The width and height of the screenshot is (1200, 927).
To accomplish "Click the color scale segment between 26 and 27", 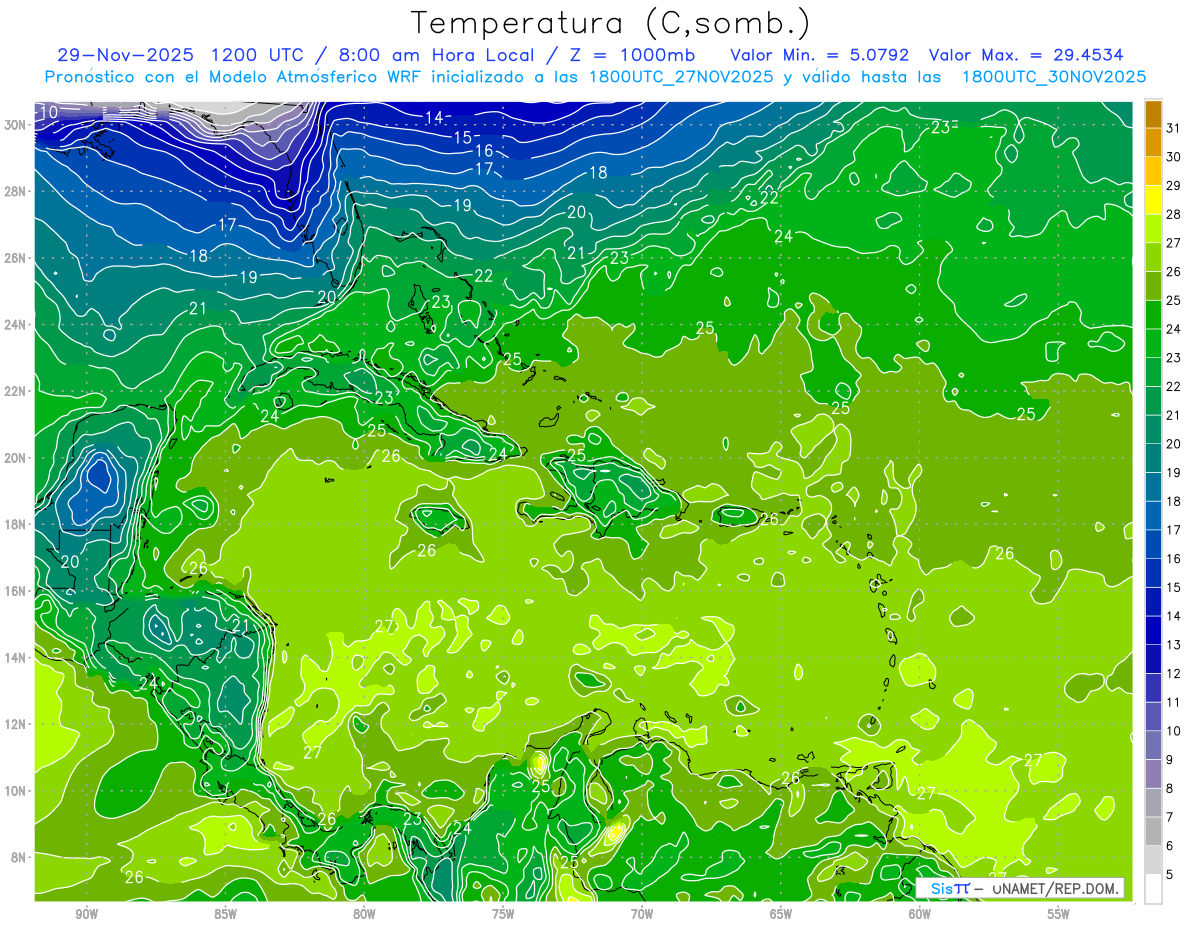I will pyautogui.click(x=1153, y=258).
